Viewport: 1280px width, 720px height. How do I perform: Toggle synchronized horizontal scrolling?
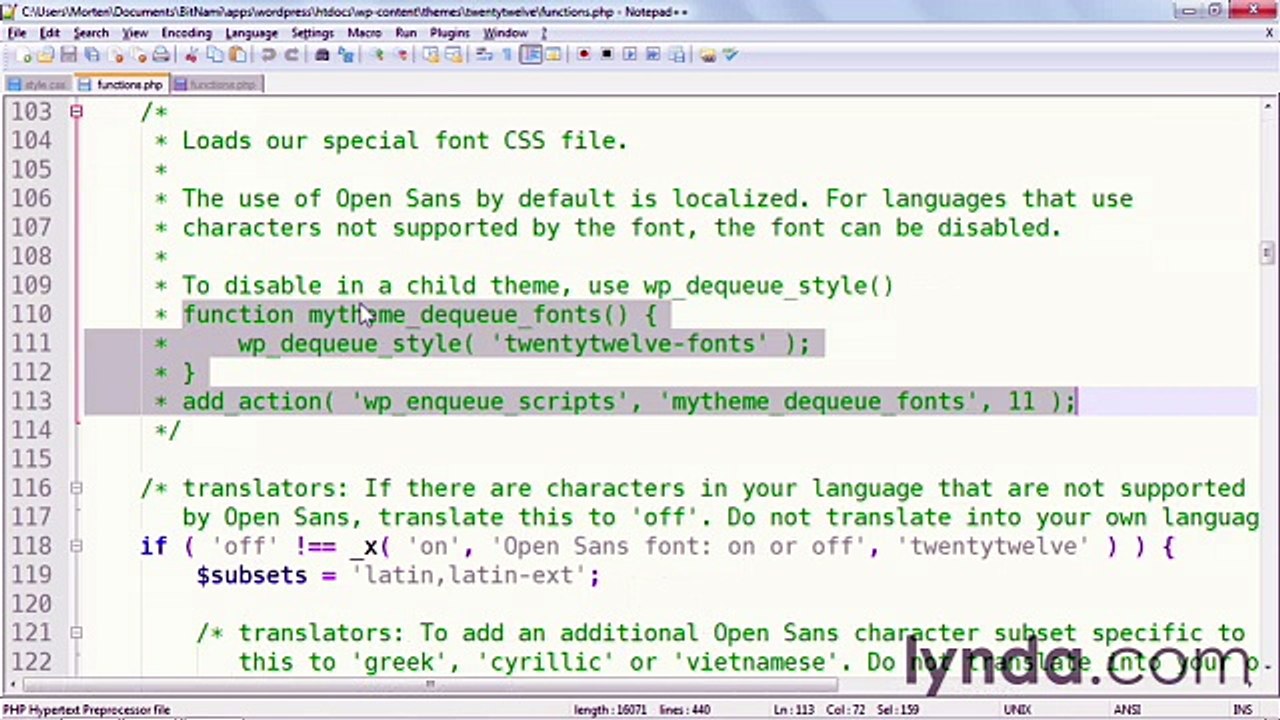(x=454, y=55)
